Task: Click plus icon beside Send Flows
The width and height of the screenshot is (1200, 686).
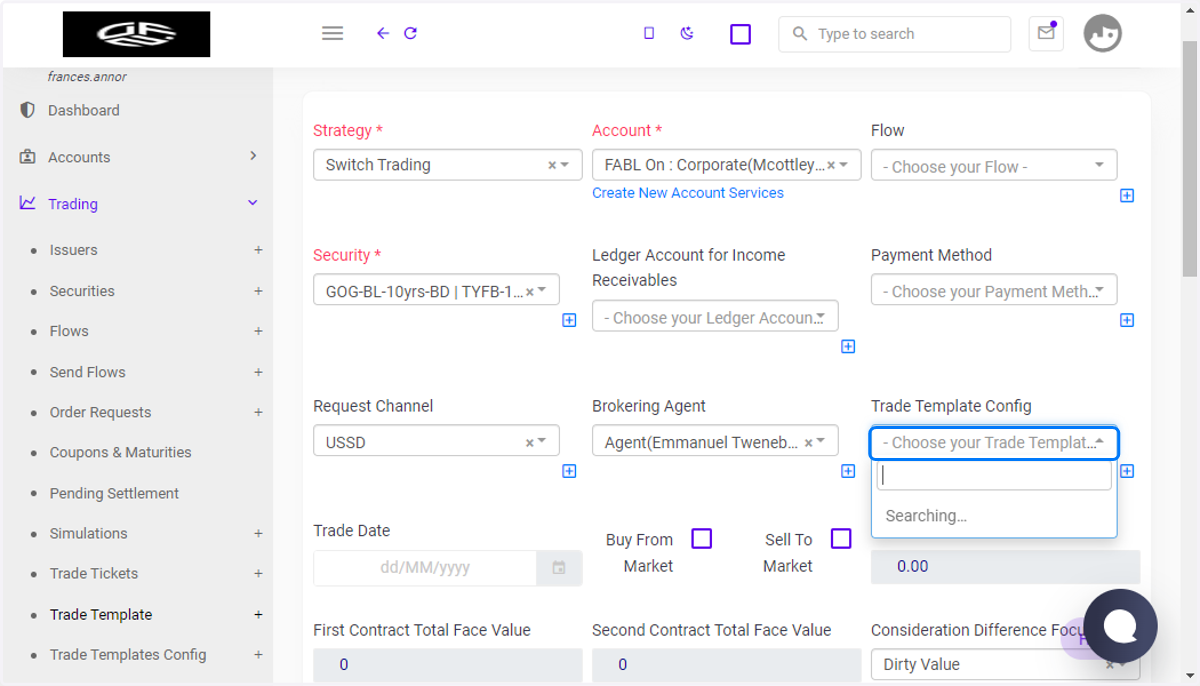Action: point(258,372)
